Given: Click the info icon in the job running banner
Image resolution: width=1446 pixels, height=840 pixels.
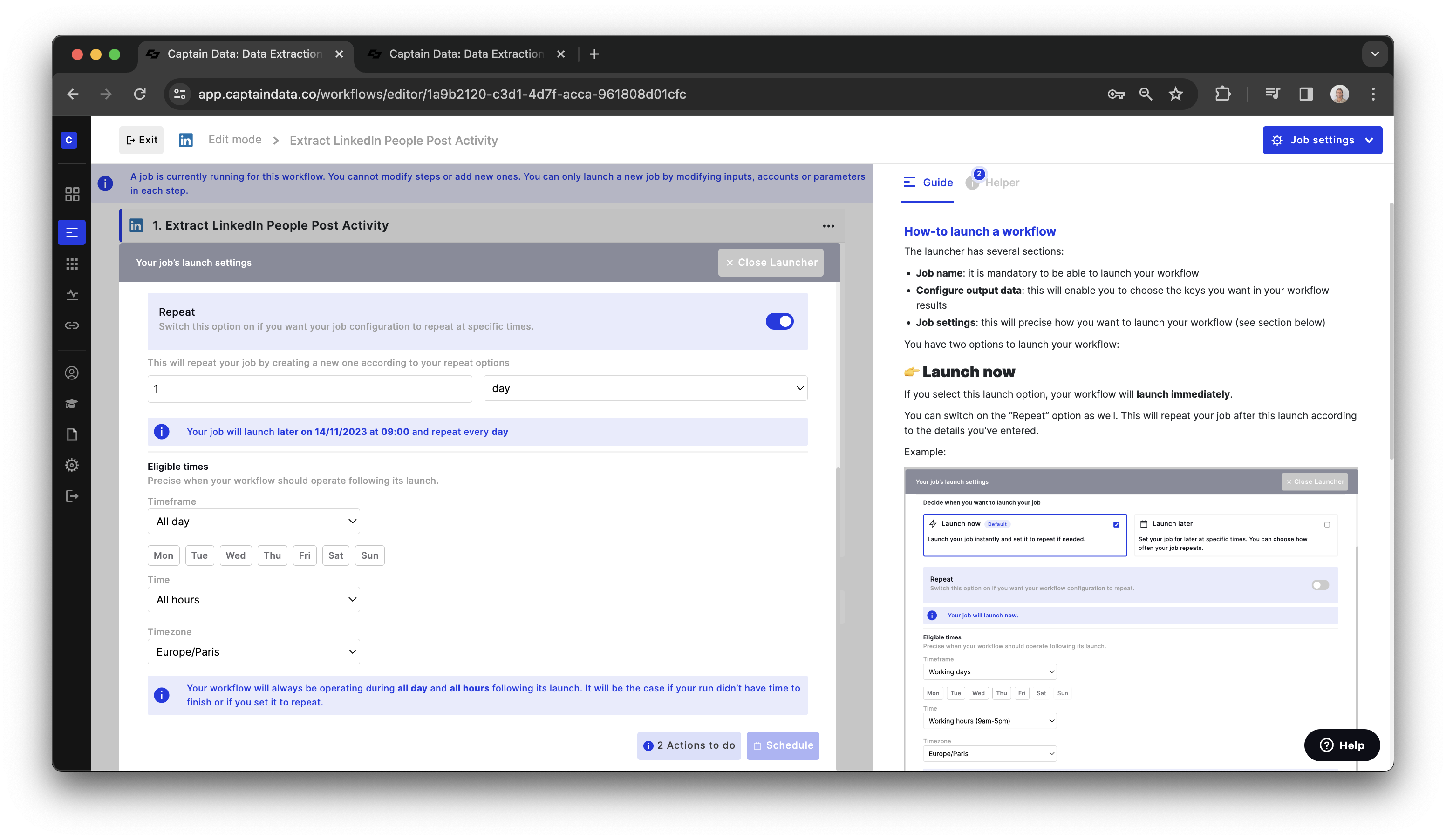Looking at the screenshot, I should [105, 183].
